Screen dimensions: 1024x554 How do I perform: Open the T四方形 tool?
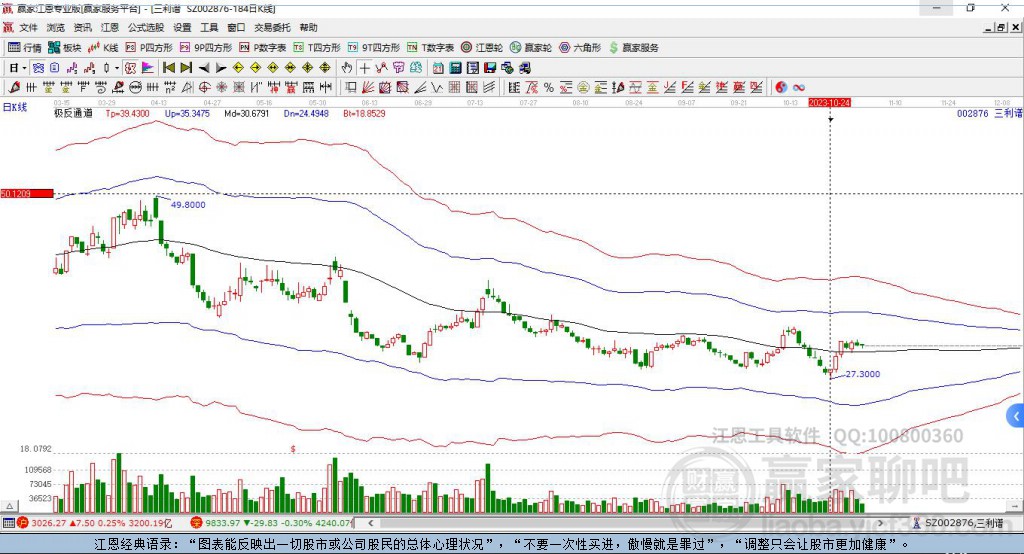(317, 48)
